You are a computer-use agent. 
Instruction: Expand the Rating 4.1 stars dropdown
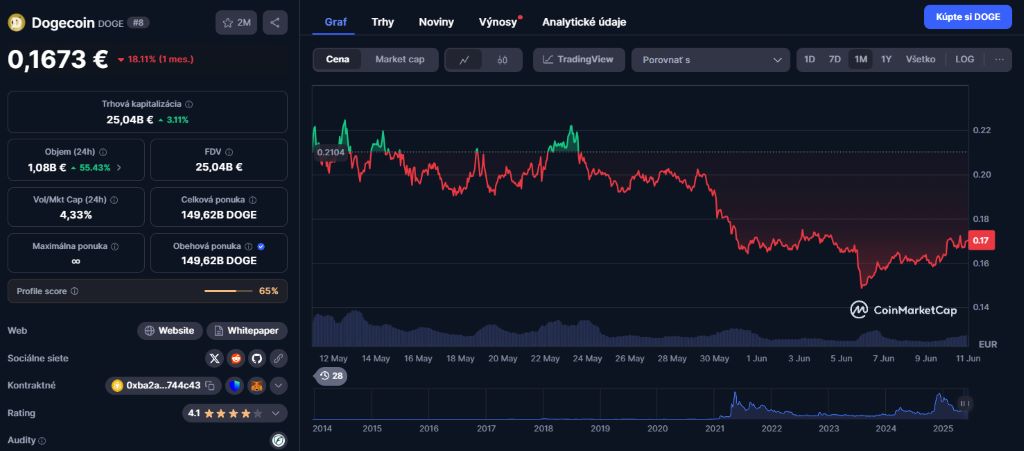pos(278,412)
